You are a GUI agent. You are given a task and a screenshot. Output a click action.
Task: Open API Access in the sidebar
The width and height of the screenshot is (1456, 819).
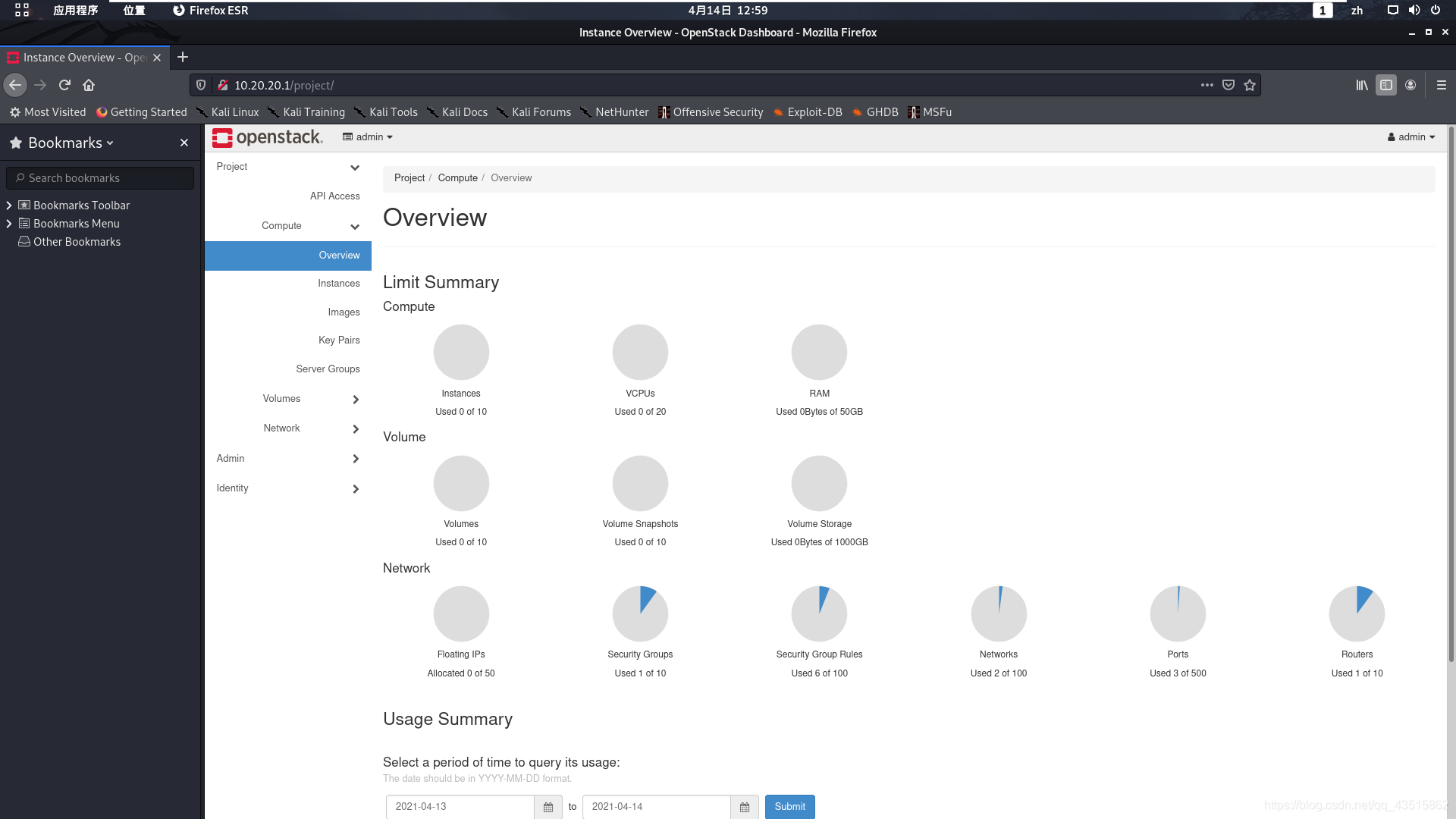coord(335,196)
